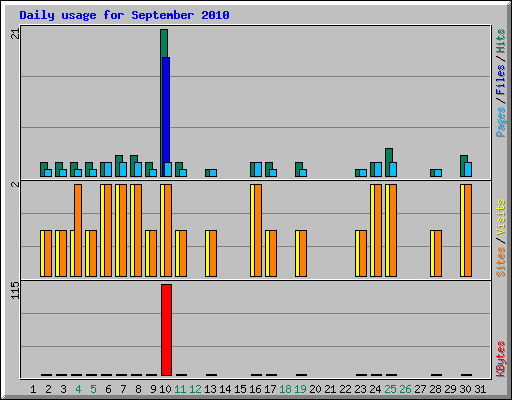This screenshot has height=400, width=512.
Task: Click the "Visits" legend label
Action: pyautogui.click(x=501, y=217)
